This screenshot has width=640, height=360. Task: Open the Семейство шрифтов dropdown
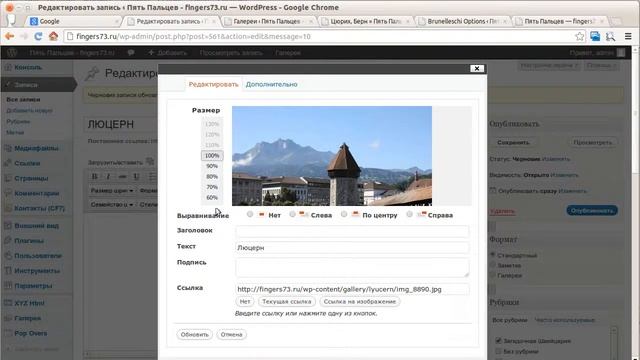pyautogui.click(x=112, y=204)
